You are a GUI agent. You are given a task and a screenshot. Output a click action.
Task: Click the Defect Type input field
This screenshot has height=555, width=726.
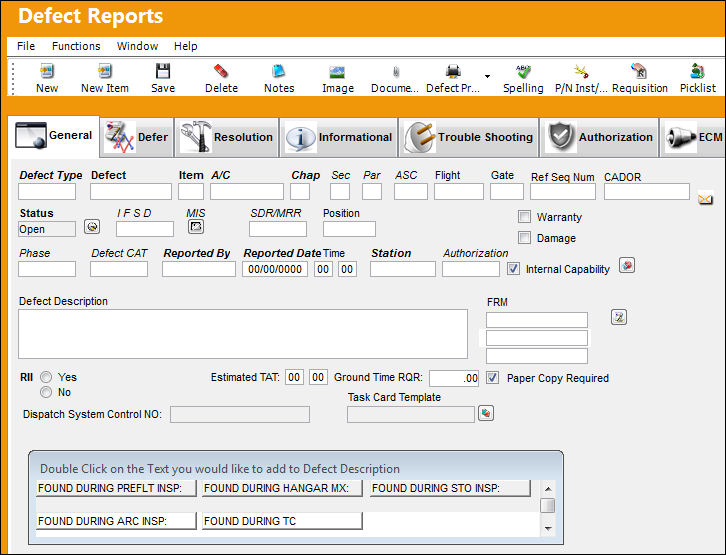pos(47,192)
